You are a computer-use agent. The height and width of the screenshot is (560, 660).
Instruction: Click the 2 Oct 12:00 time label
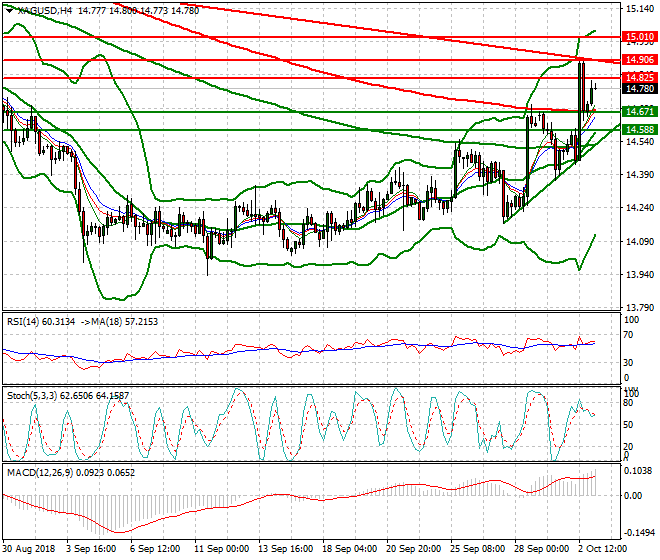click(x=603, y=549)
